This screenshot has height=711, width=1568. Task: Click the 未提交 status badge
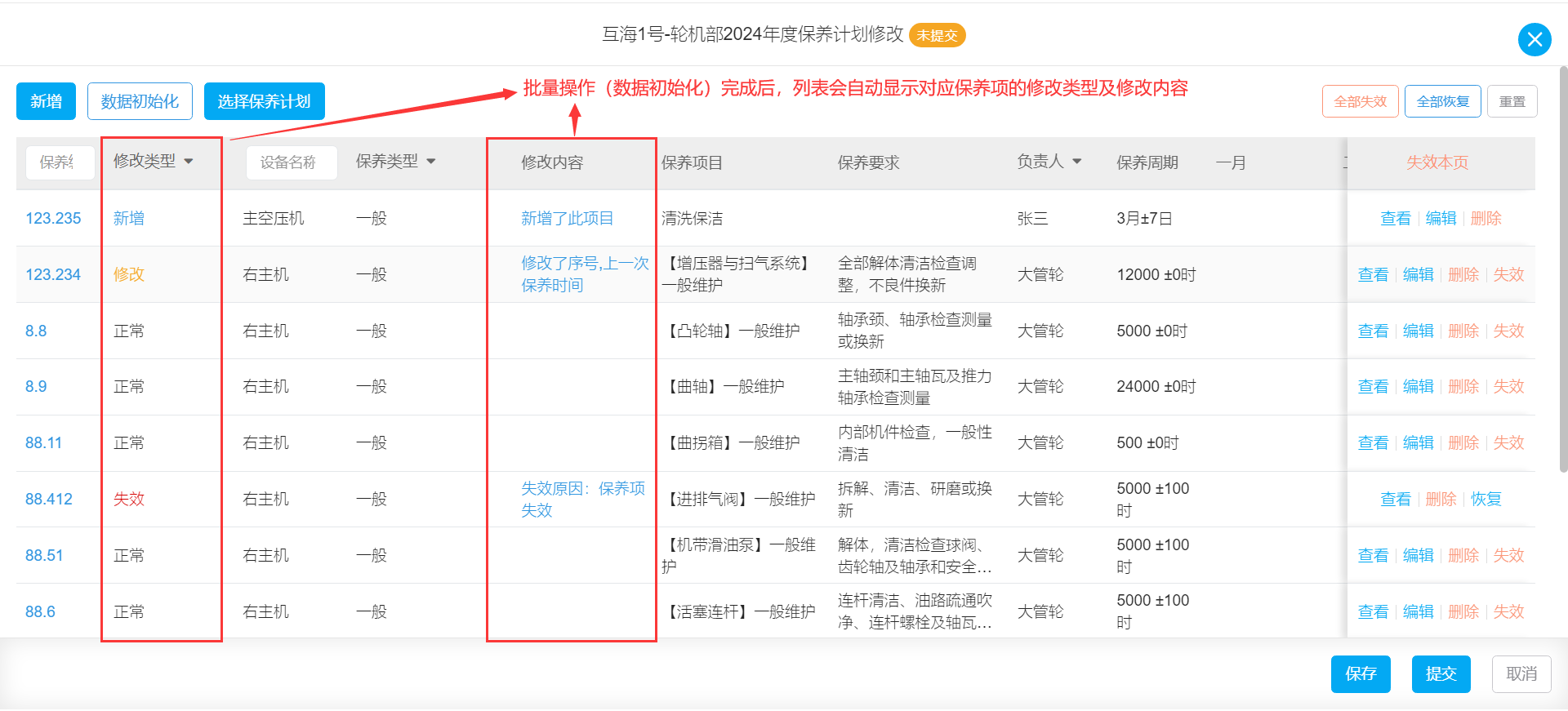[x=937, y=35]
